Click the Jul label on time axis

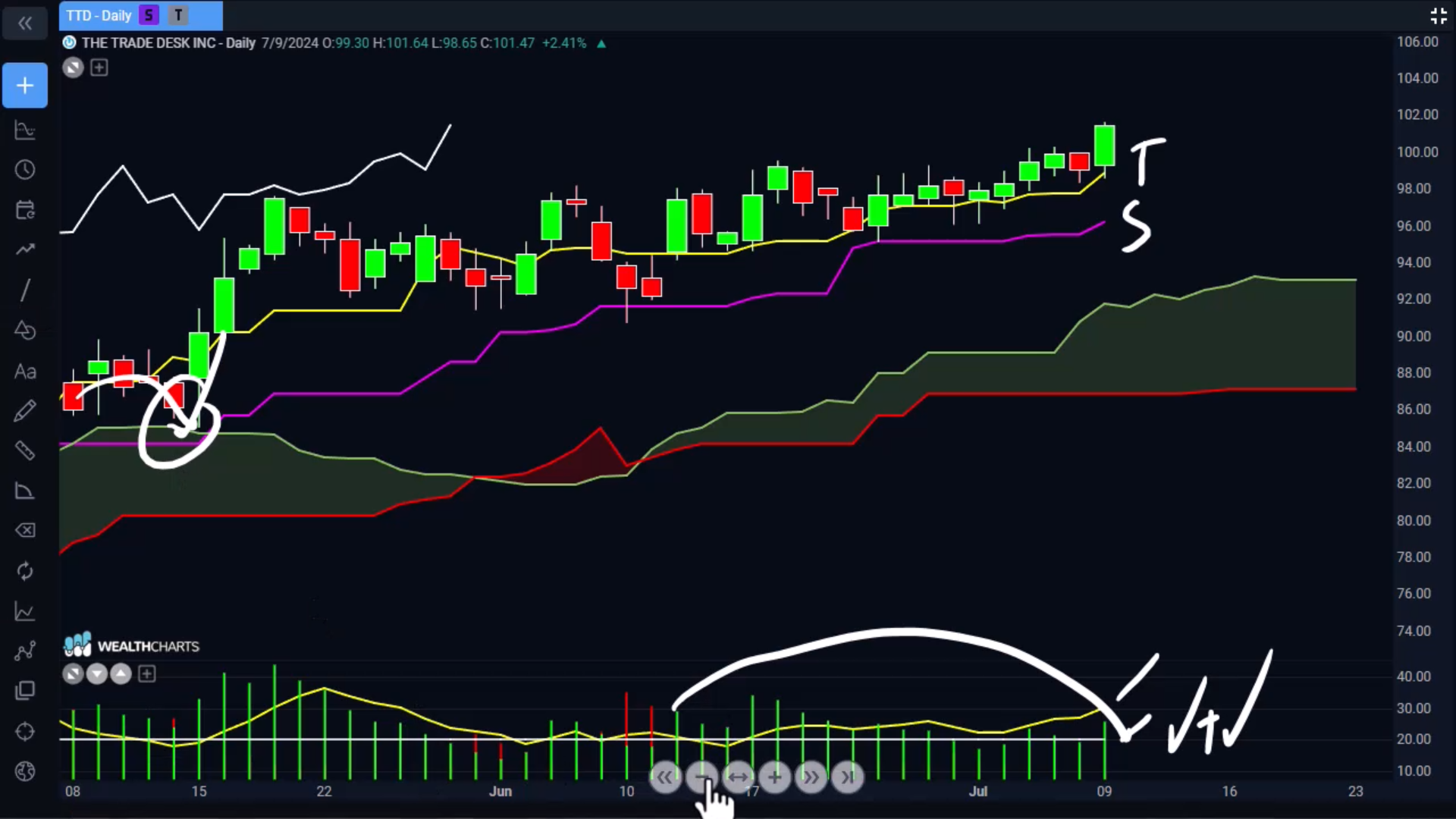978,791
